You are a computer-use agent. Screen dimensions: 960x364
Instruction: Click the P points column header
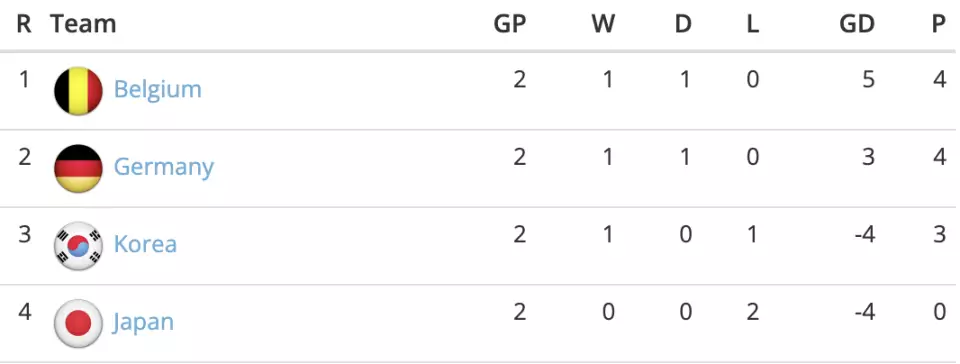(939, 24)
